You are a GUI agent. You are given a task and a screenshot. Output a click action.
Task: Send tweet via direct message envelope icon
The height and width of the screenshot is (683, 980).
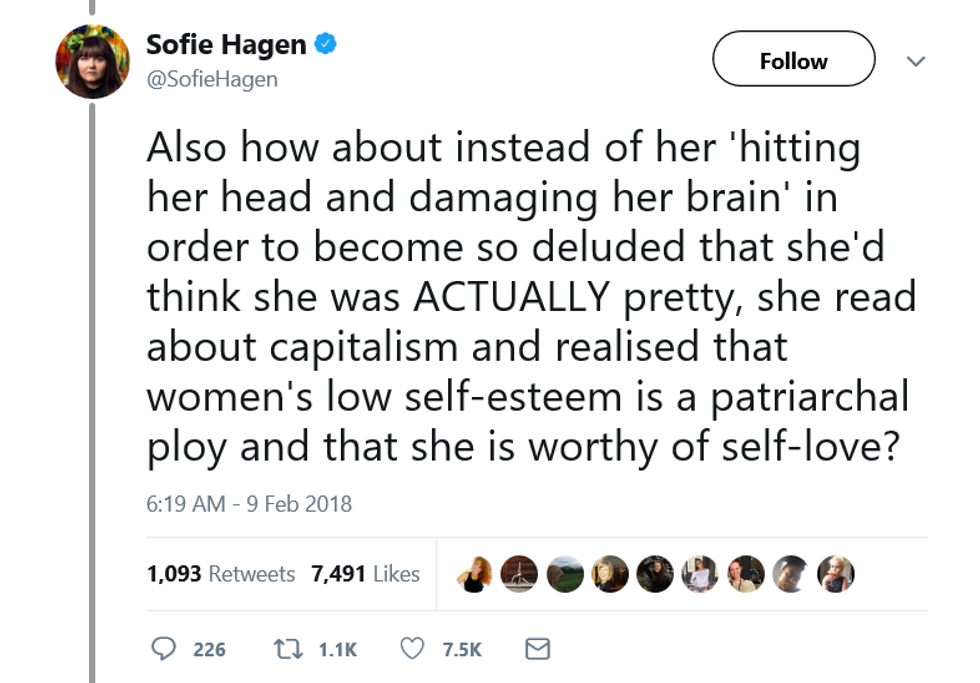[x=537, y=649]
